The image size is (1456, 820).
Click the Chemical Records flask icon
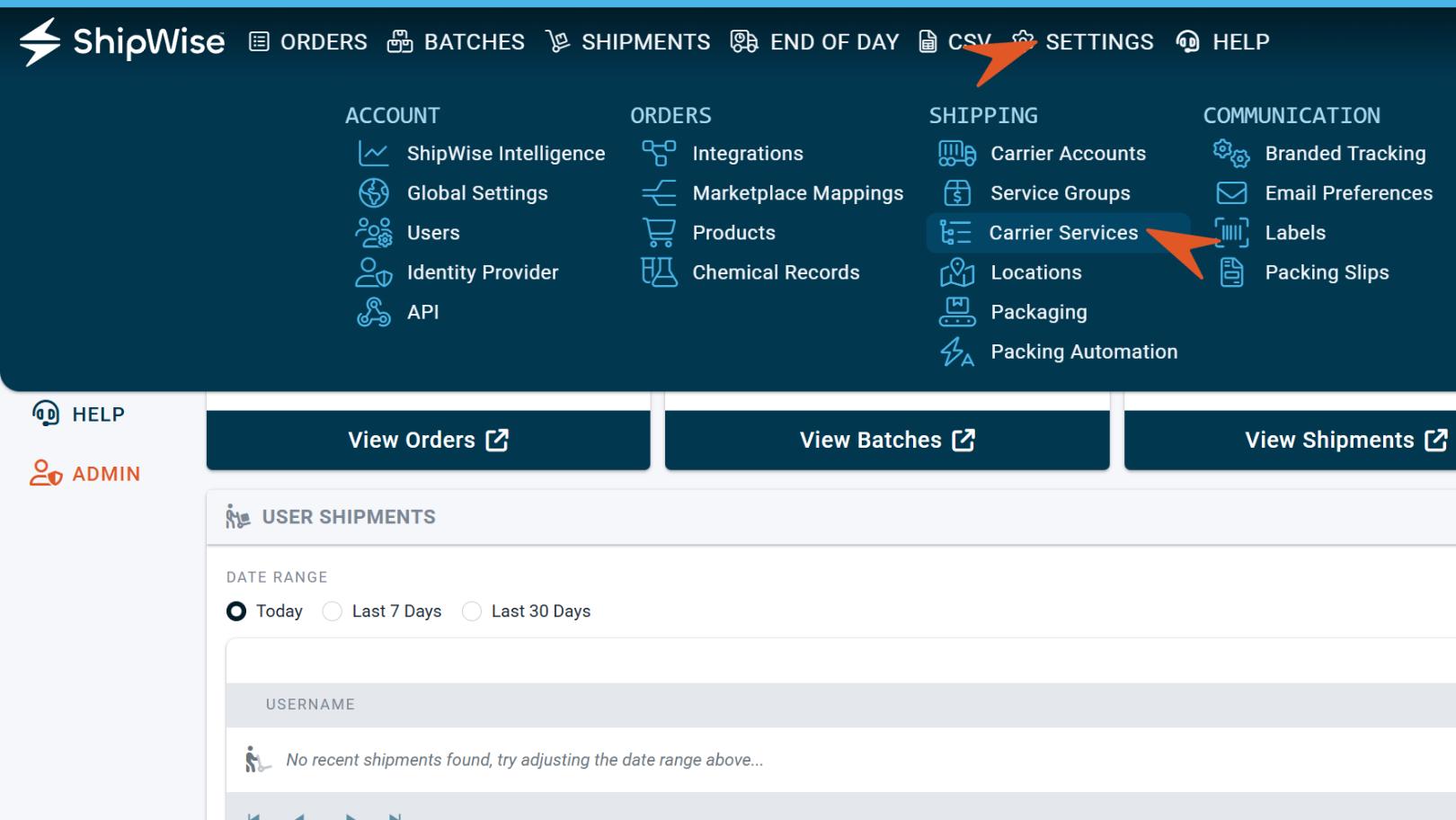(659, 272)
